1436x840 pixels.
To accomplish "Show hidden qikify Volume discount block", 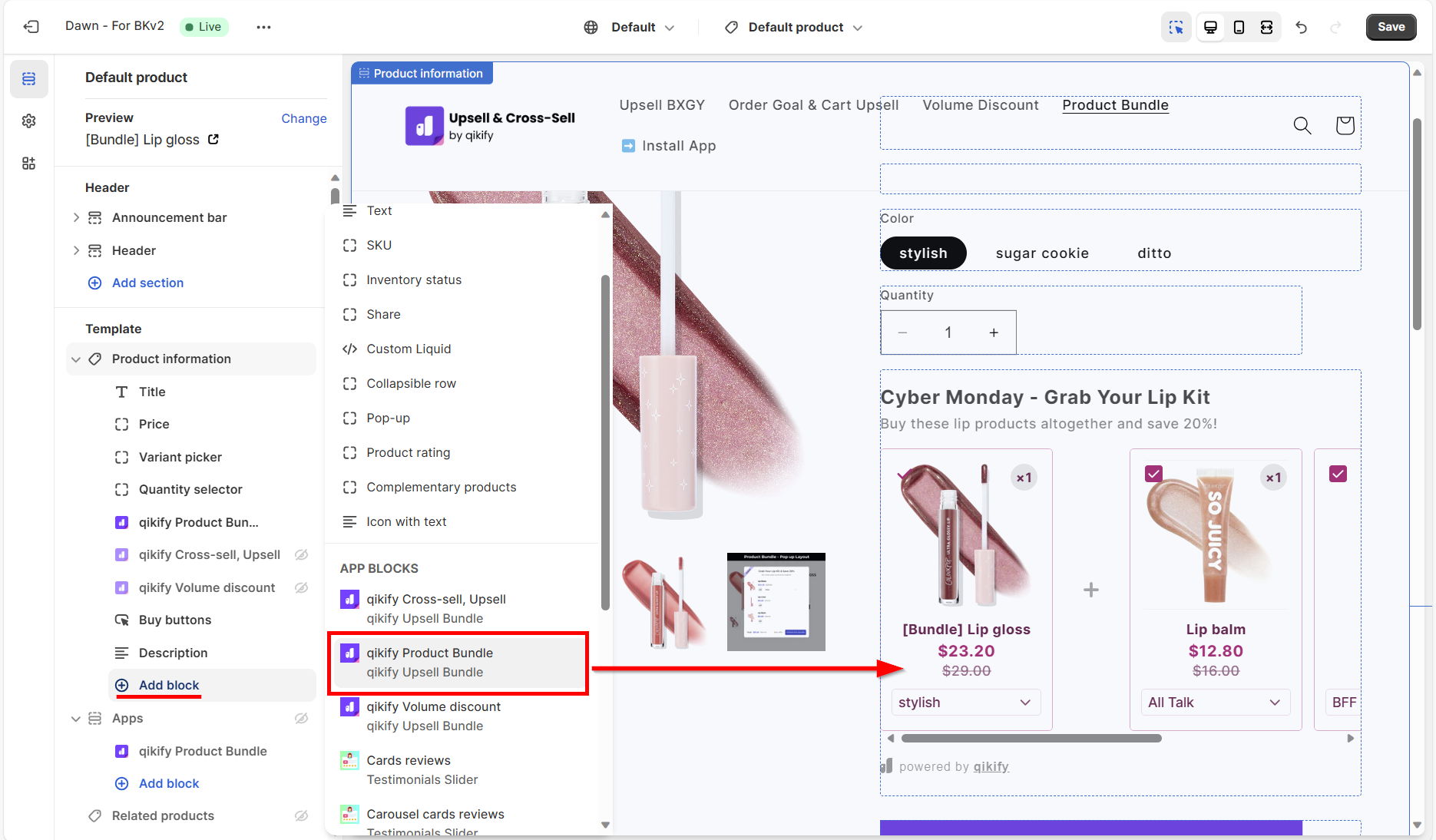I will click(302, 587).
